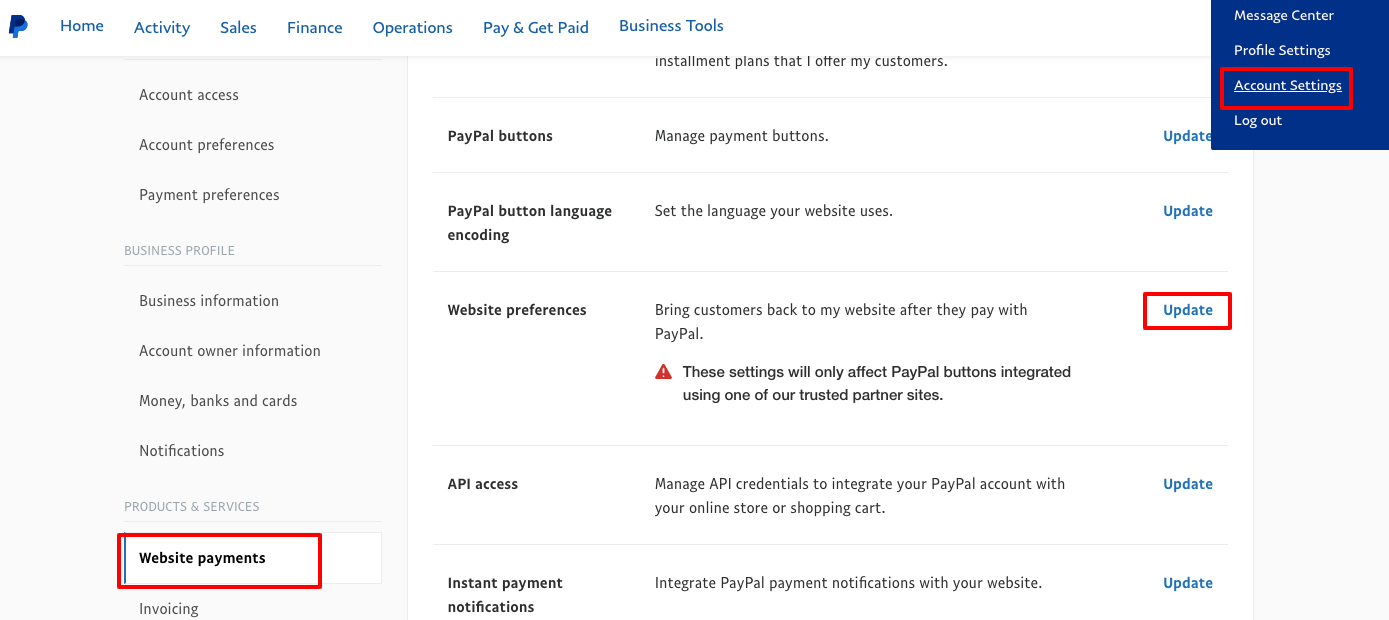The height and width of the screenshot is (620, 1389).
Task: Click the warning icon under Website preferences
Action: click(662, 370)
